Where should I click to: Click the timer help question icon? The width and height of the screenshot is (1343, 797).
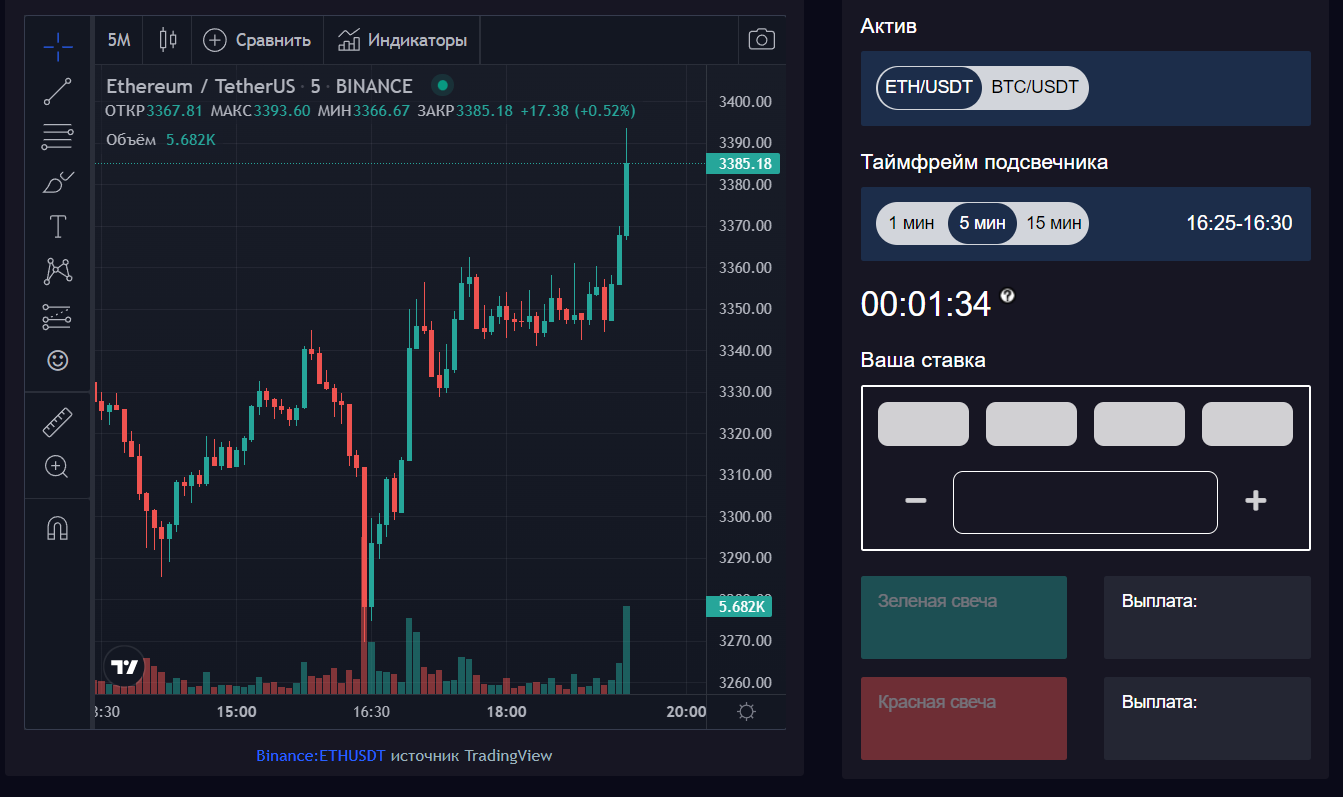coord(1008,295)
